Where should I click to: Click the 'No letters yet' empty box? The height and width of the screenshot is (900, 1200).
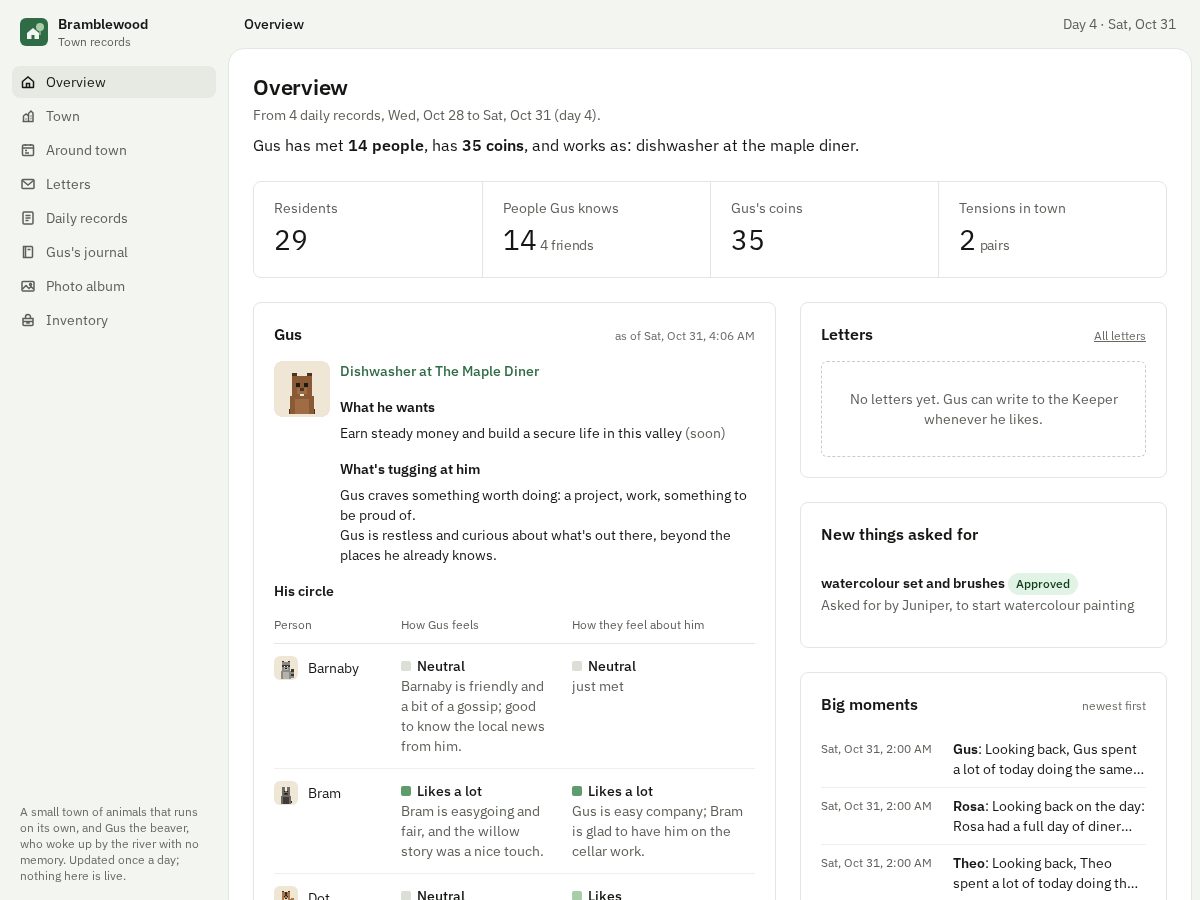click(x=983, y=409)
